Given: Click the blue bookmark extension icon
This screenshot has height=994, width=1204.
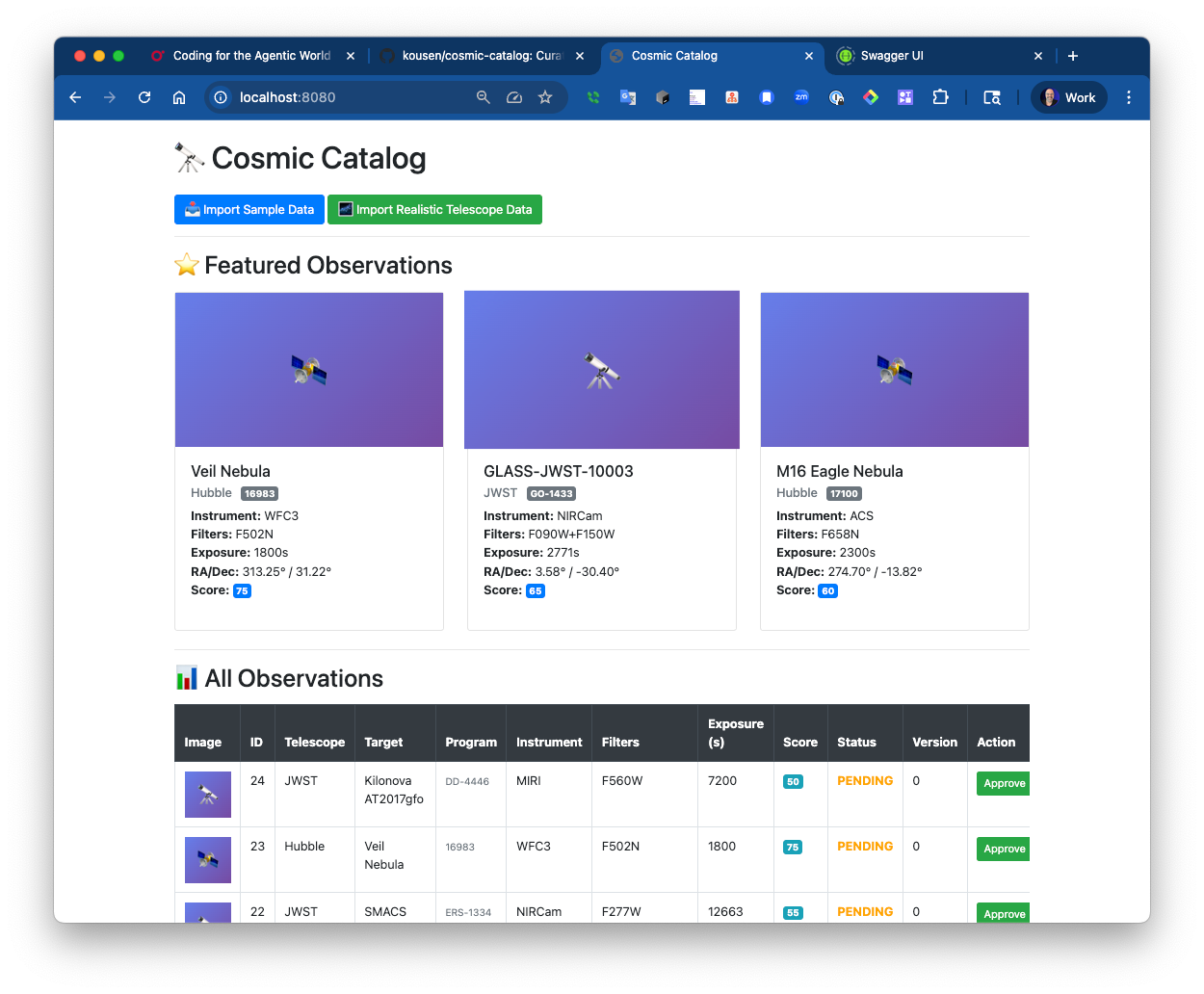Looking at the screenshot, I should click(x=767, y=97).
